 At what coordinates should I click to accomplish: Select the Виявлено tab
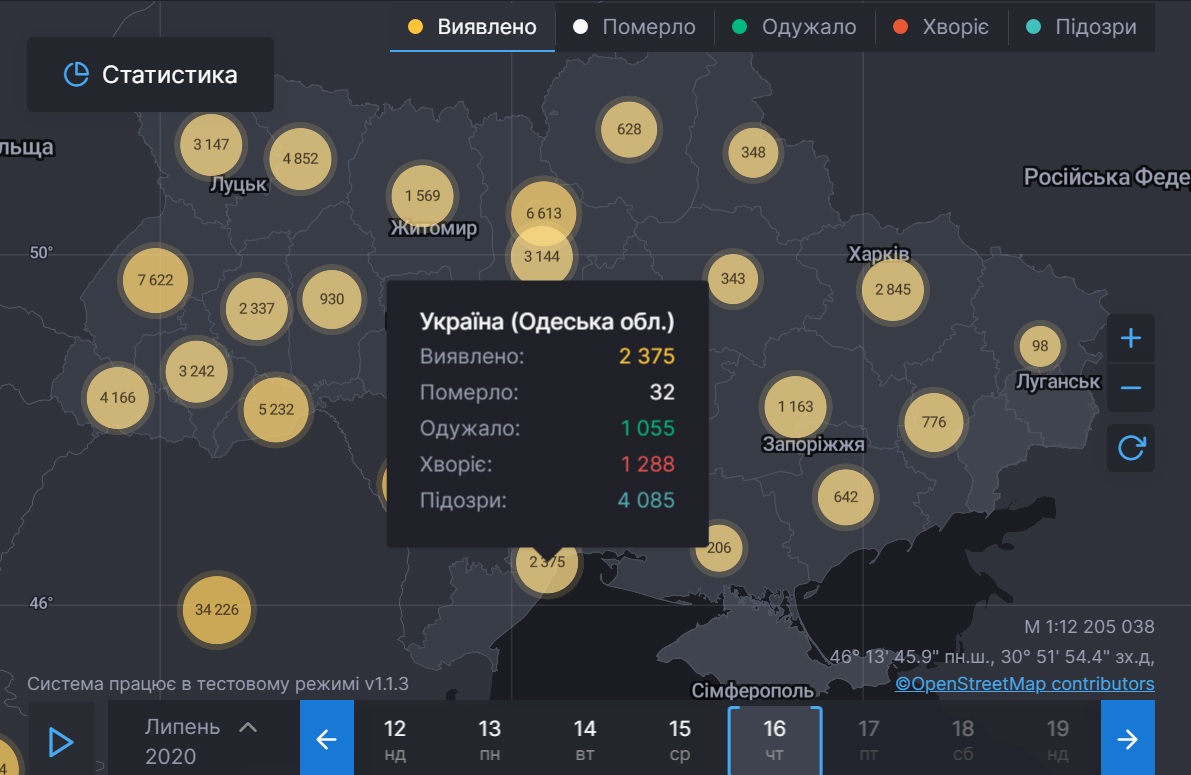click(x=472, y=27)
